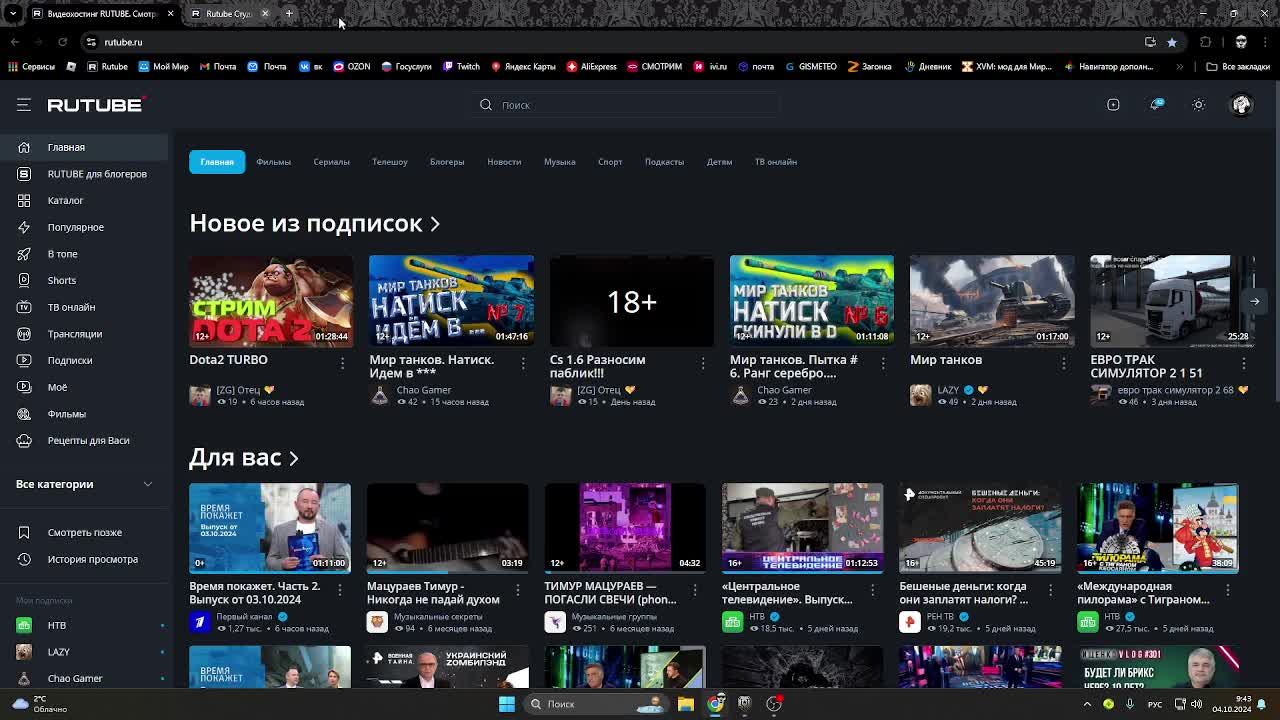Open the LAZY subscription channel
Image resolution: width=1280 pixels, height=720 pixels.
pyautogui.click(x=84, y=652)
